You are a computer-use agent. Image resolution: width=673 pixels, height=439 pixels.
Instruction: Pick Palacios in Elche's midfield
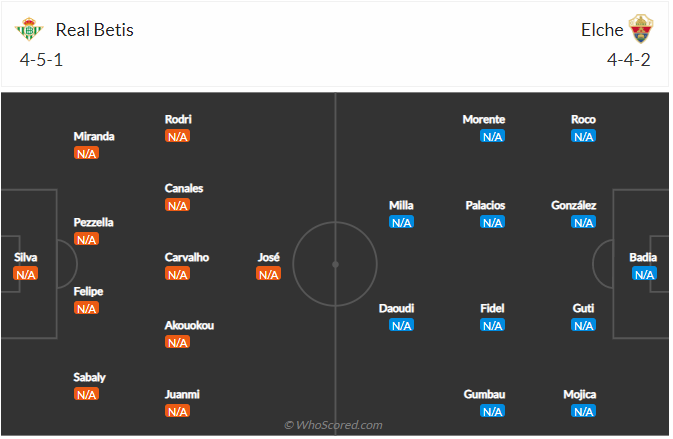tap(485, 205)
